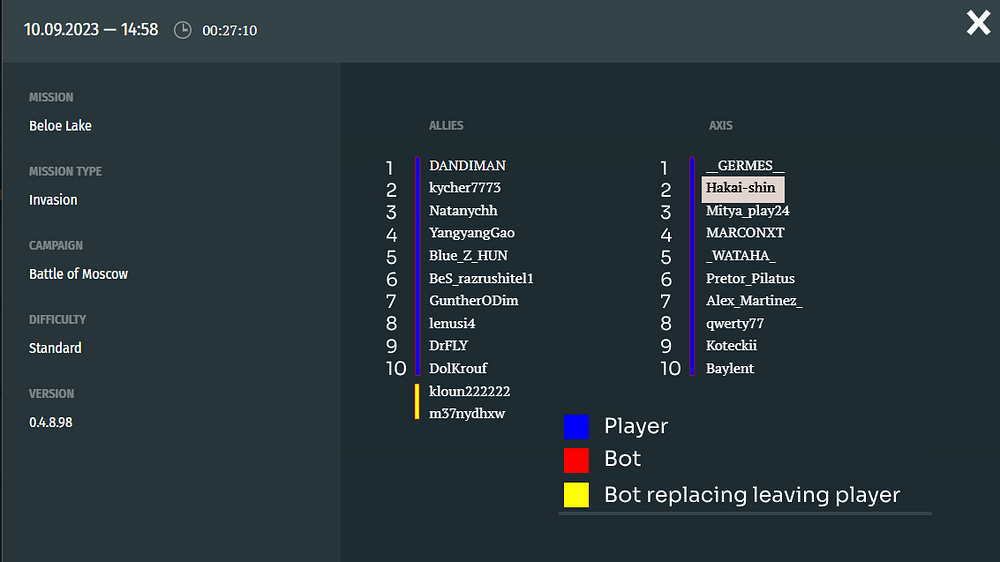Close the match details panel with X
Image resolution: width=1000 pixels, height=562 pixels.
(x=978, y=23)
